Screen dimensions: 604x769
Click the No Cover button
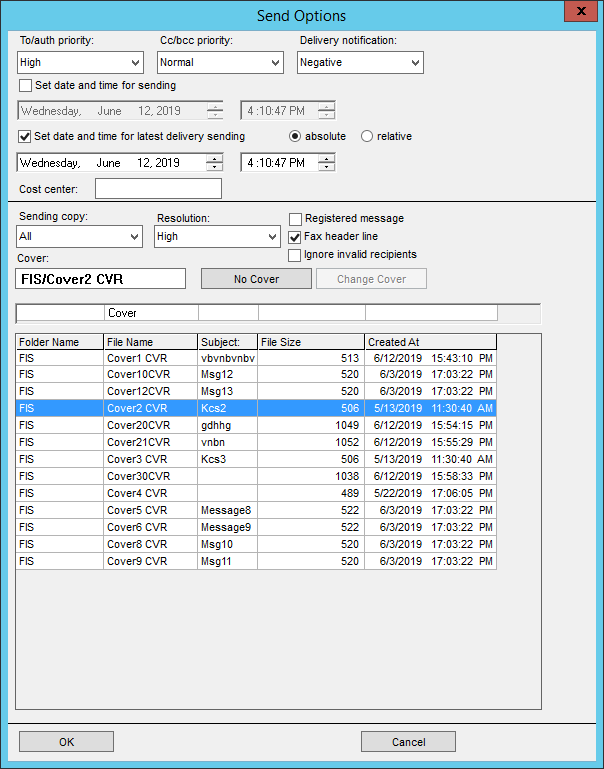(256, 279)
